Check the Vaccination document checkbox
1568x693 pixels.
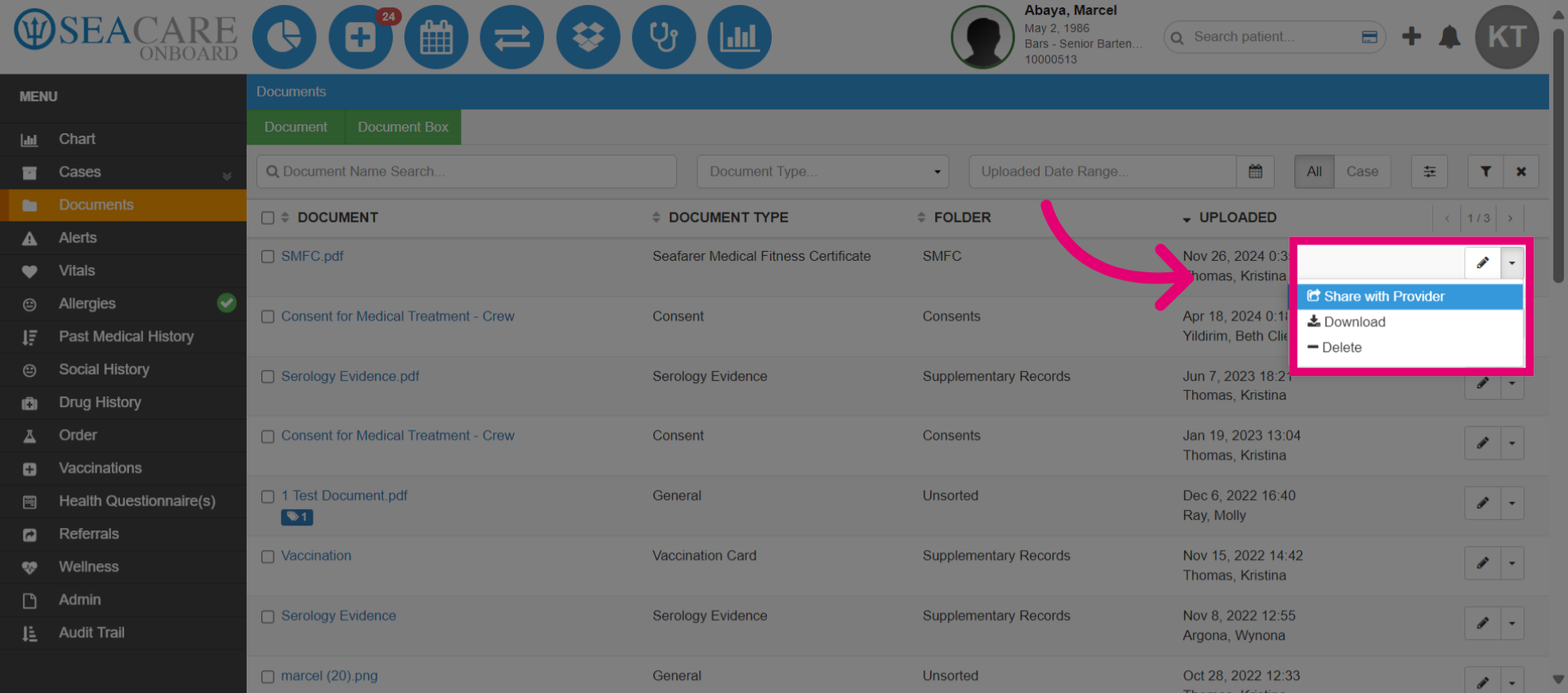[x=267, y=557]
